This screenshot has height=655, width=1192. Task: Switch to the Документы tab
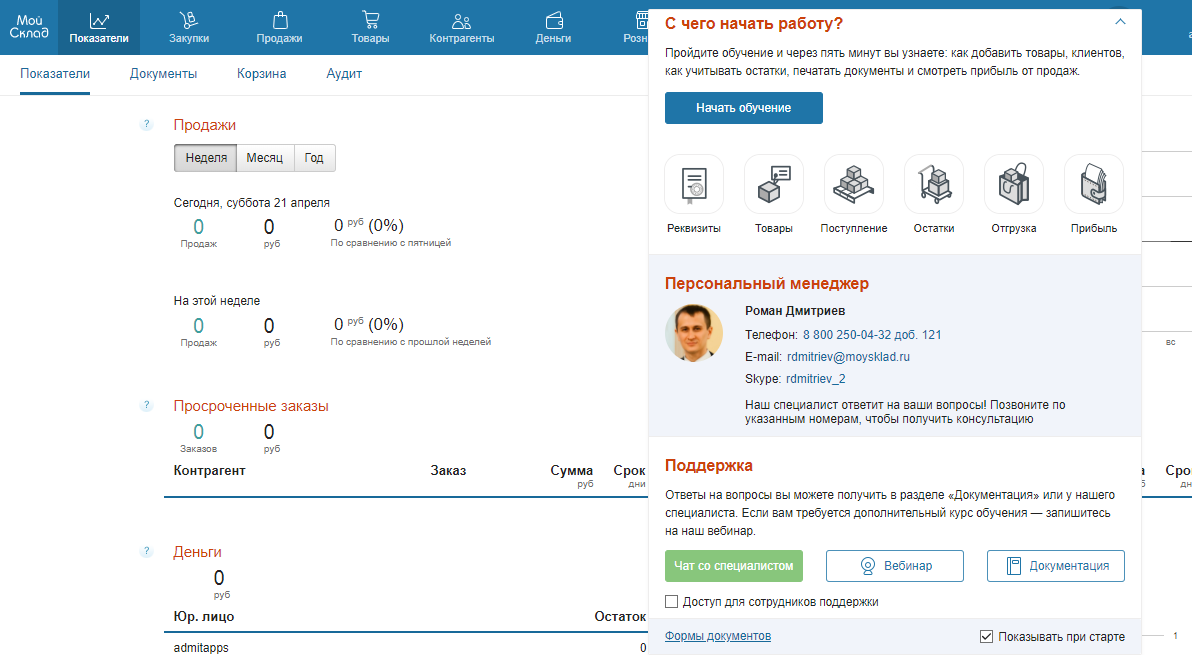(x=163, y=73)
